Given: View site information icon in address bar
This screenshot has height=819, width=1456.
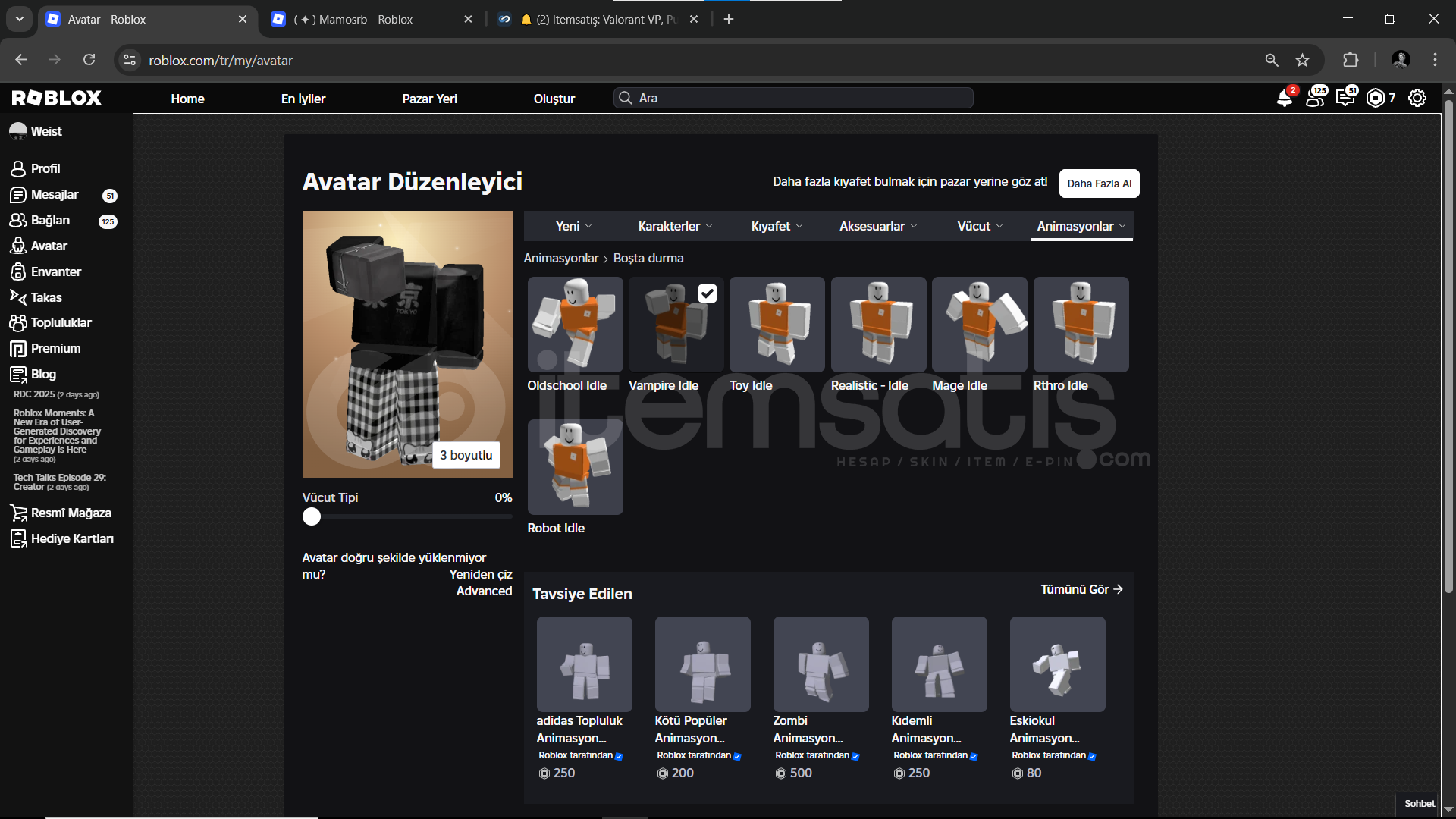Looking at the screenshot, I should (130, 60).
